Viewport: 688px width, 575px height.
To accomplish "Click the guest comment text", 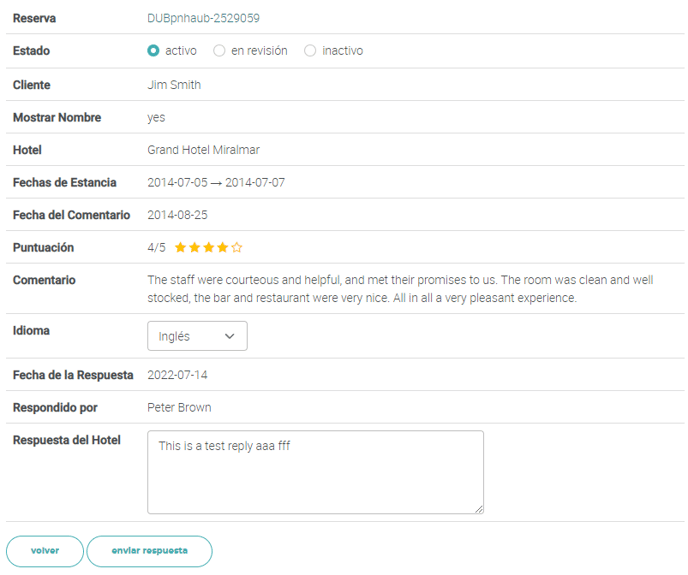I will [x=400, y=289].
